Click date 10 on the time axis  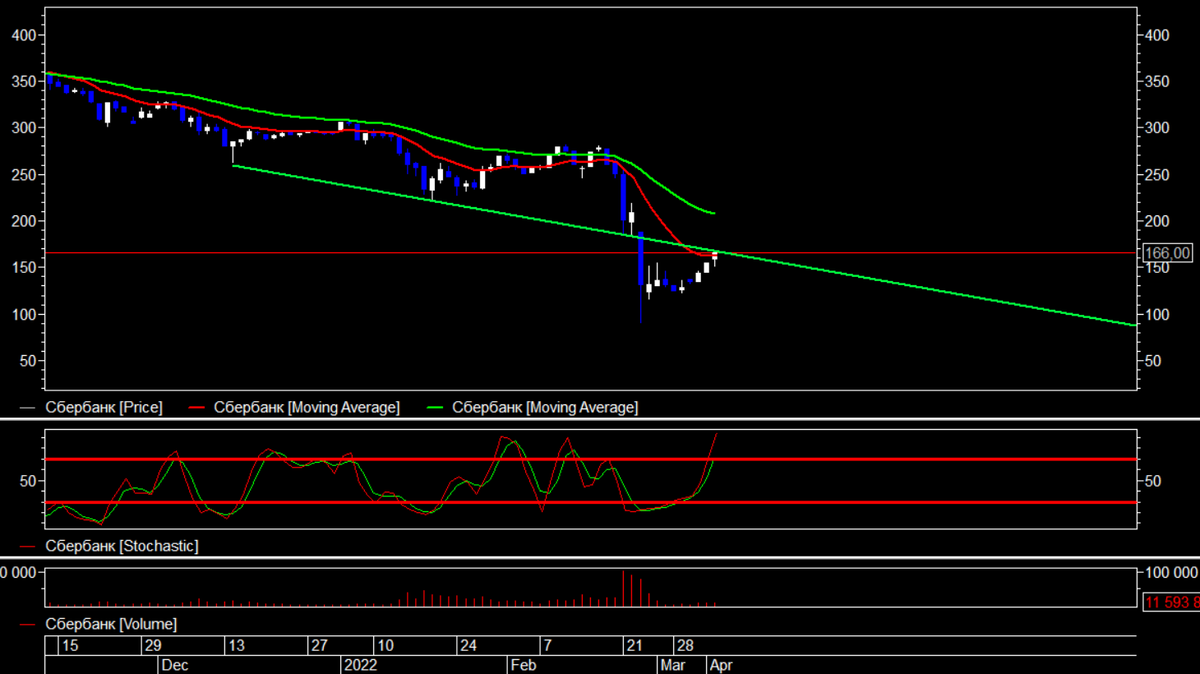[x=384, y=645]
